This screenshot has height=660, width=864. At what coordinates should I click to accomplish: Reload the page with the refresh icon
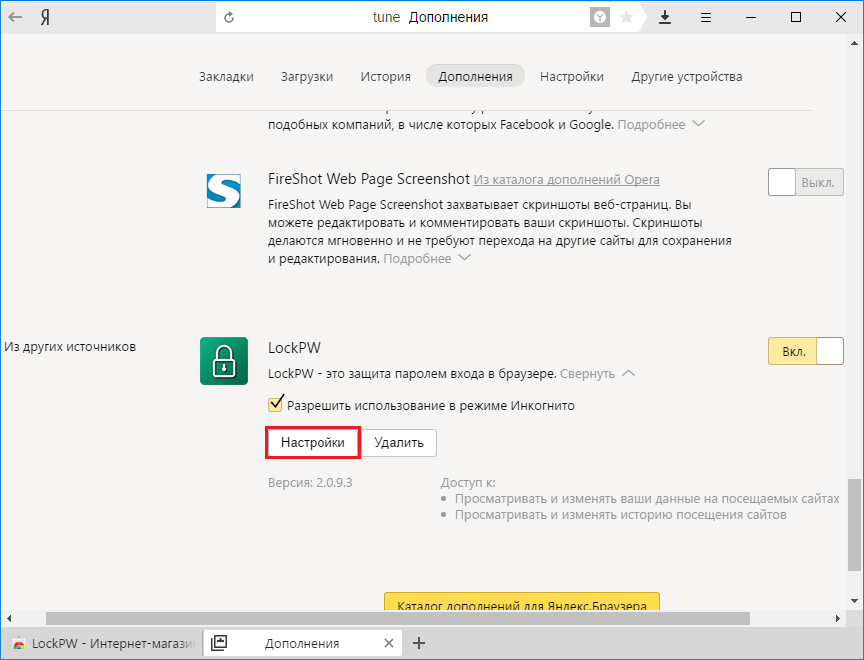pyautogui.click(x=229, y=17)
